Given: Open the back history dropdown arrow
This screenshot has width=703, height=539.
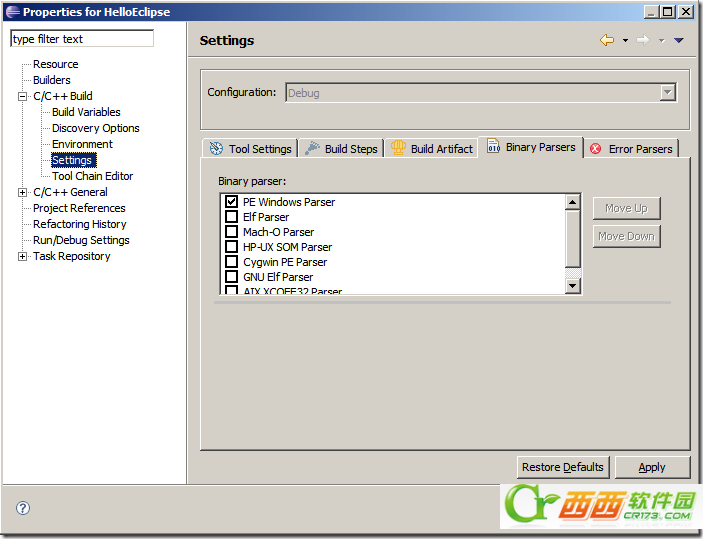Looking at the screenshot, I should [x=625, y=40].
